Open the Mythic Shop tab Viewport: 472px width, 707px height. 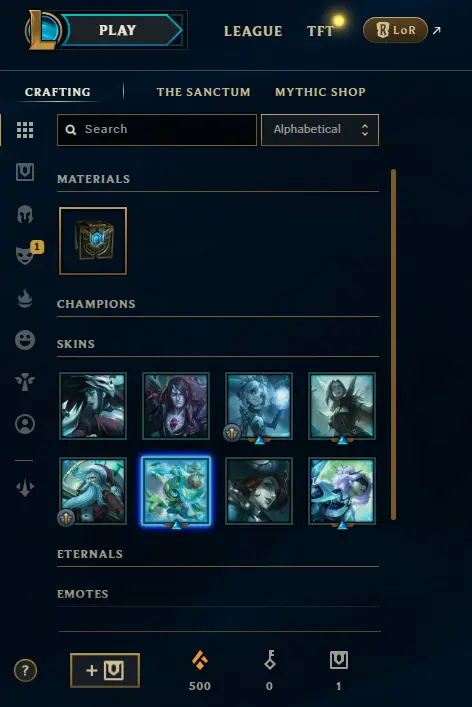tap(321, 92)
